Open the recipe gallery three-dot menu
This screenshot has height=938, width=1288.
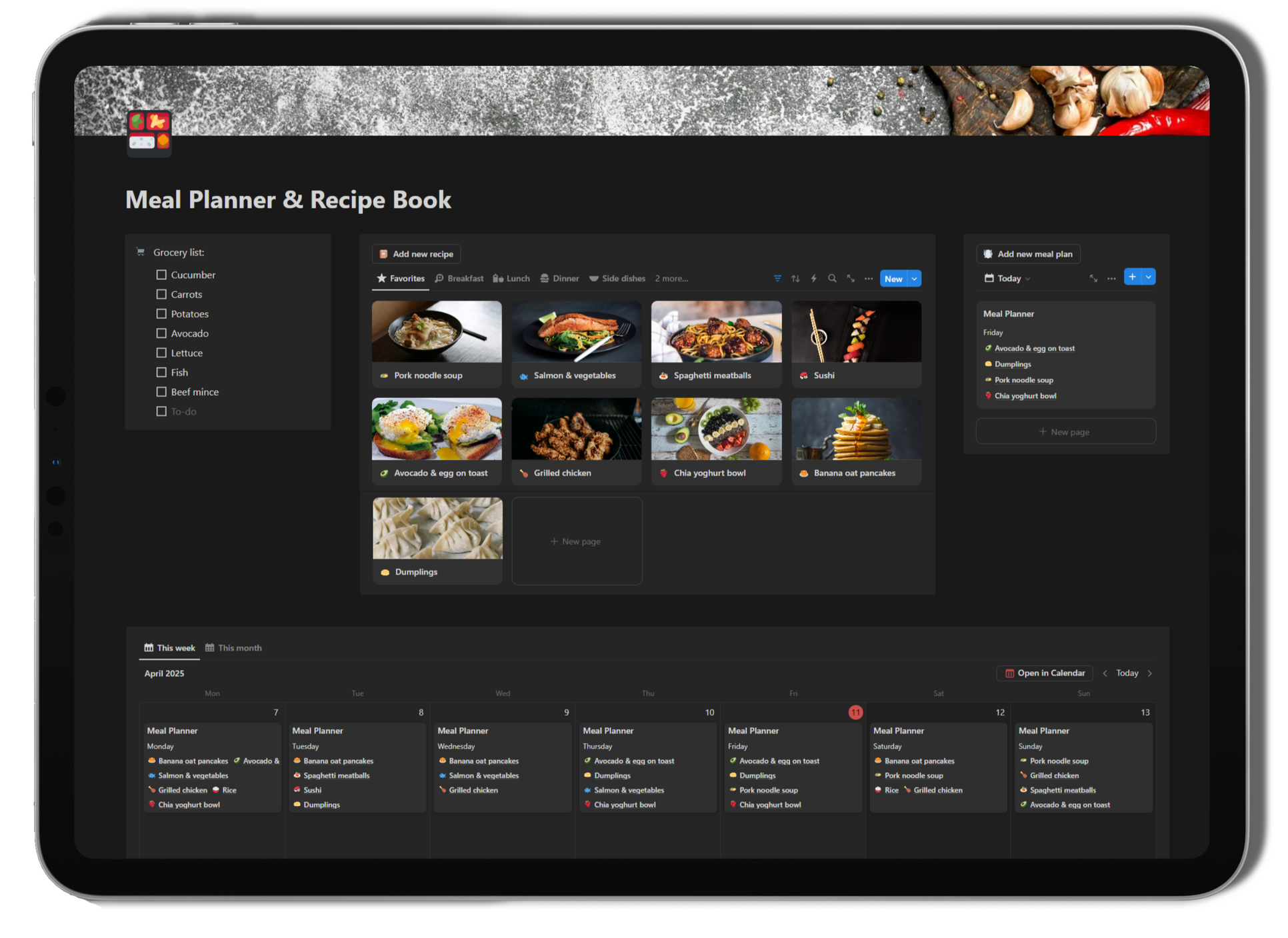[869, 279]
